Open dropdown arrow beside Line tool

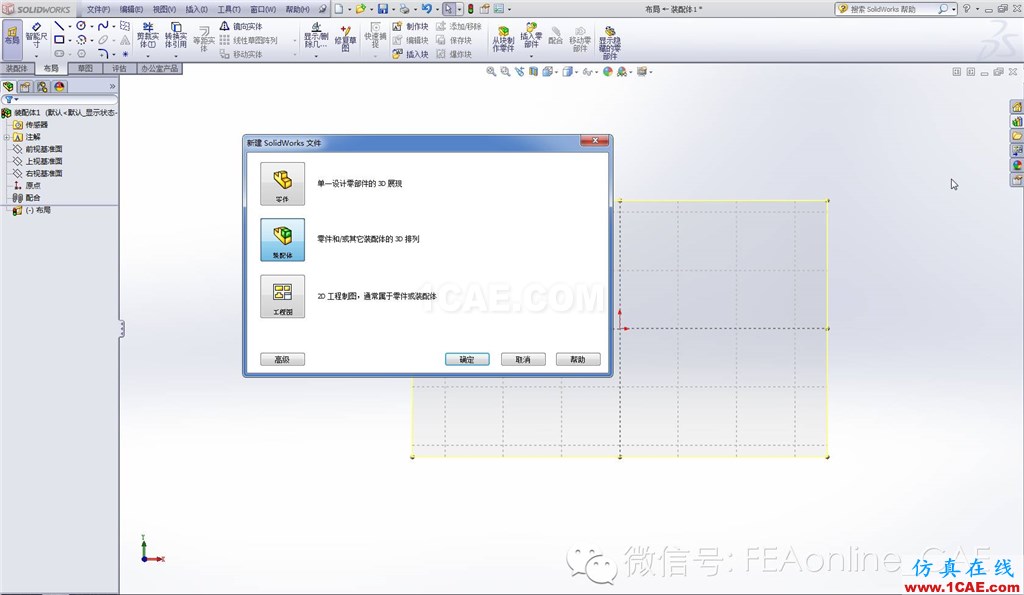click(70, 26)
